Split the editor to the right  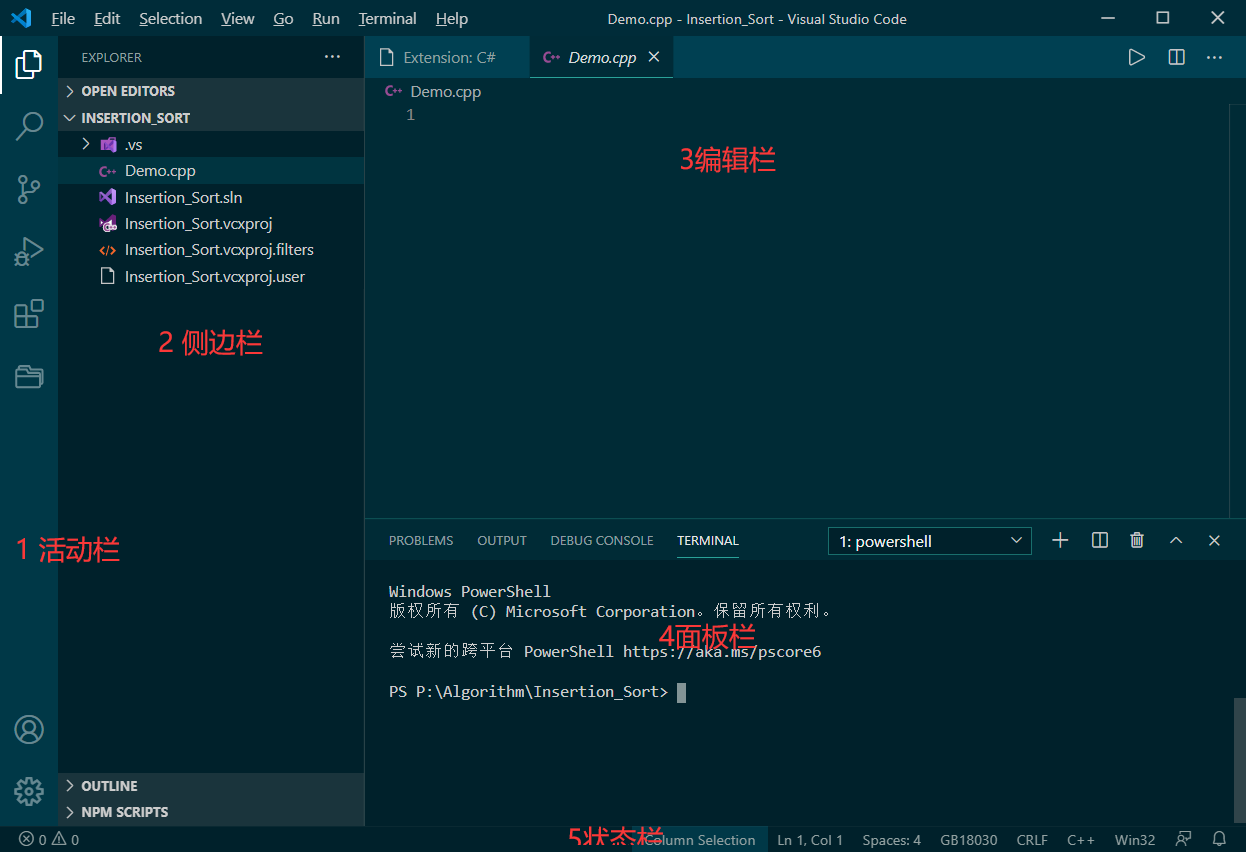[x=1176, y=57]
